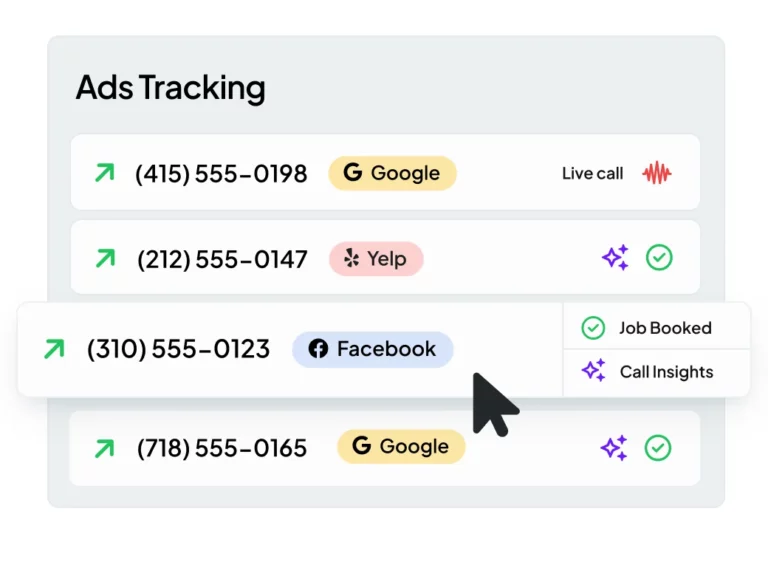Click the Live call status label

click(x=592, y=173)
